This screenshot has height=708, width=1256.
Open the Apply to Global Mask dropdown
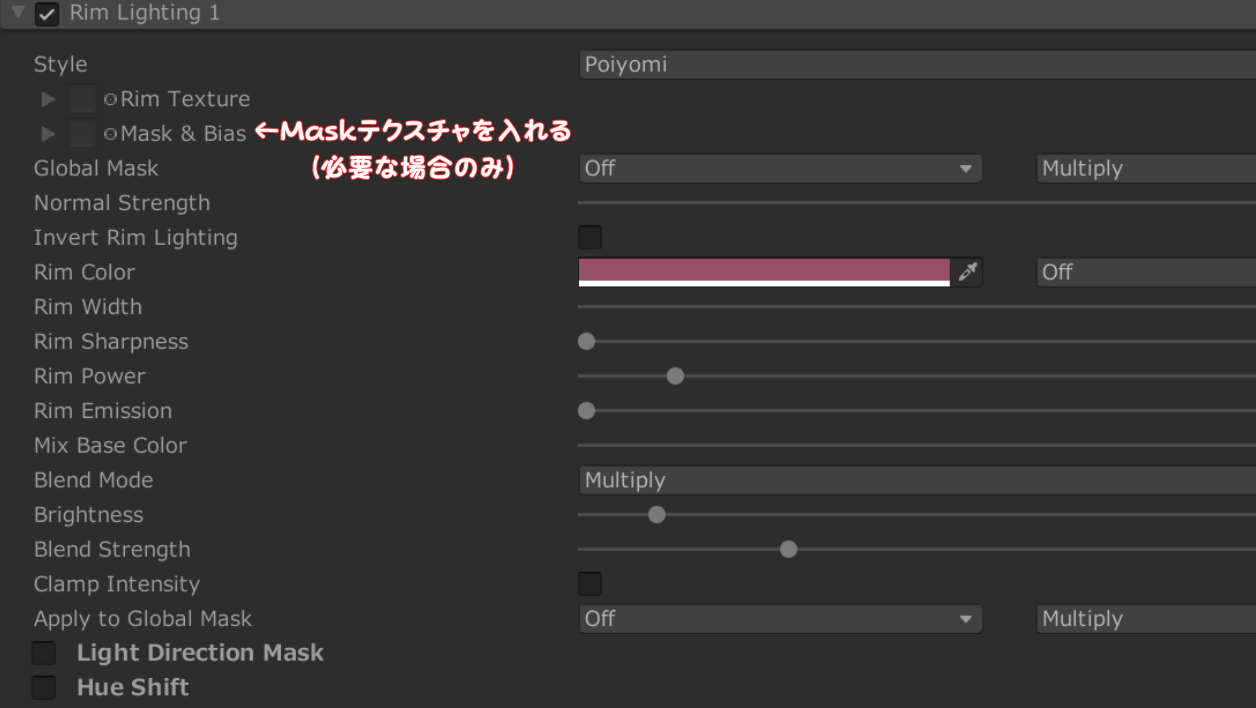coord(780,618)
